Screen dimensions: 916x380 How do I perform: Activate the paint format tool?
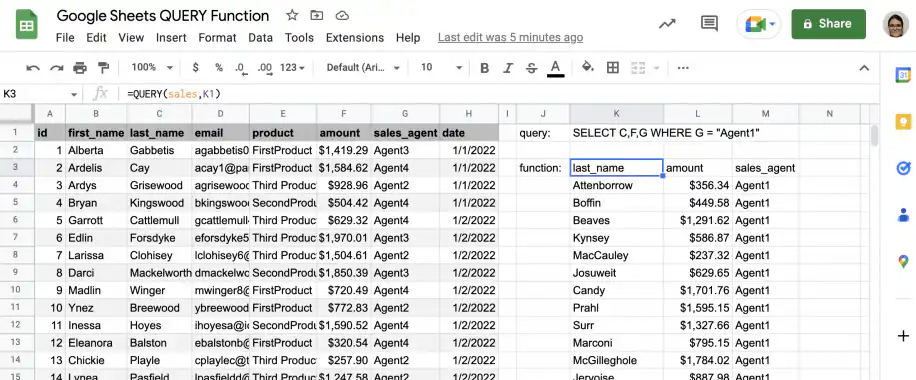103,68
